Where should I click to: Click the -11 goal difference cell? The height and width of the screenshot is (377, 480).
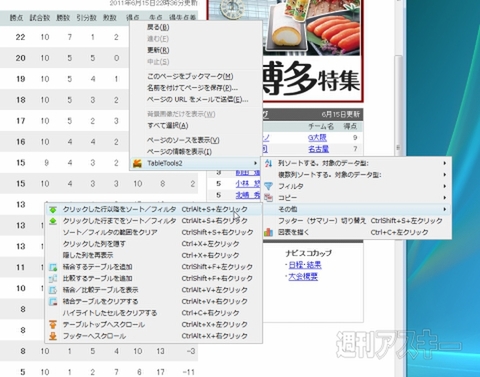189,372
